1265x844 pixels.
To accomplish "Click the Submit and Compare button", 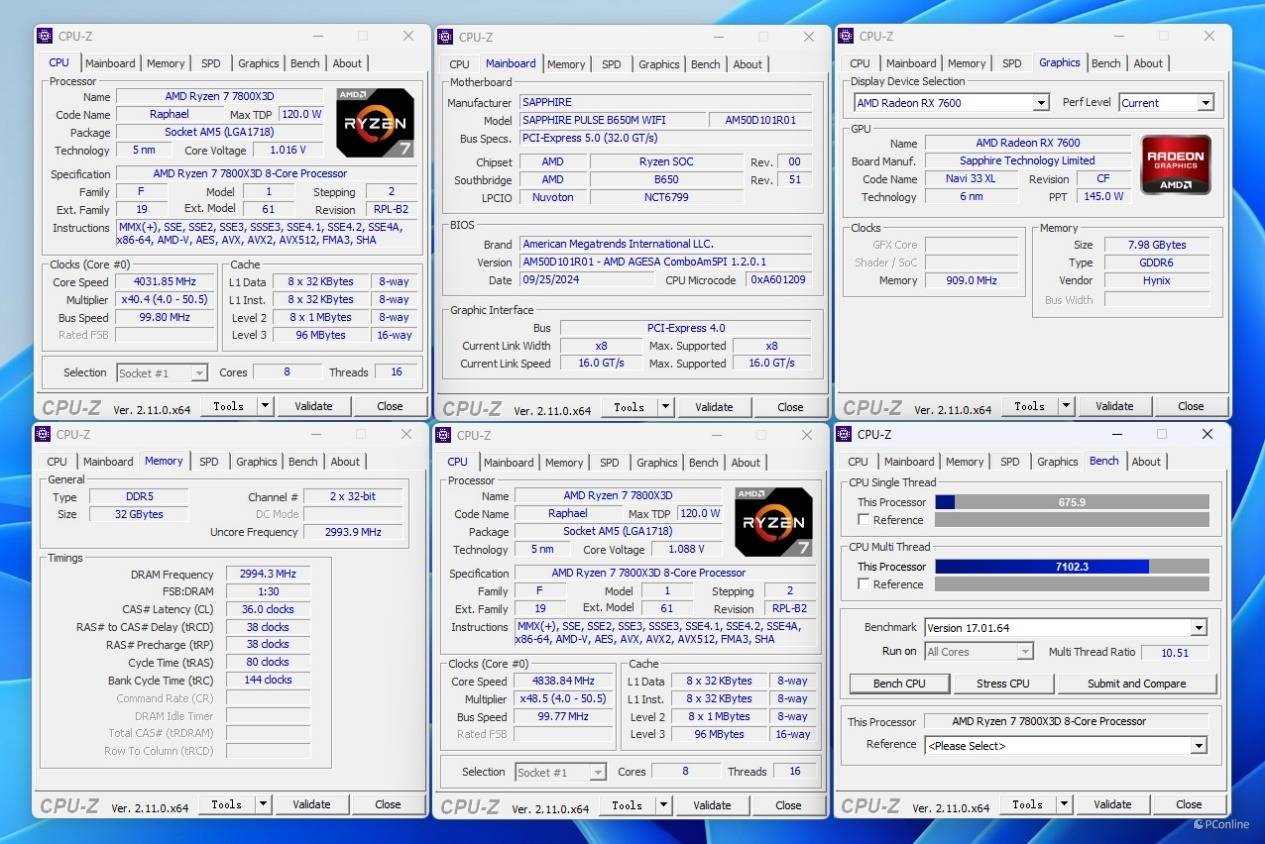I will tap(1136, 684).
